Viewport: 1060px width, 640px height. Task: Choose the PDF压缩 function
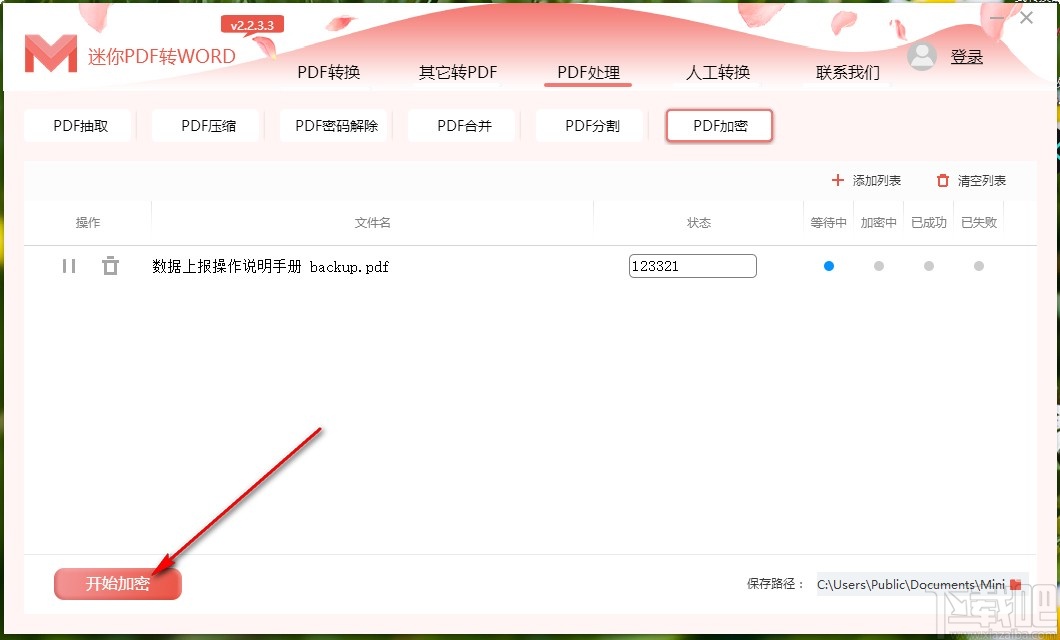208,126
